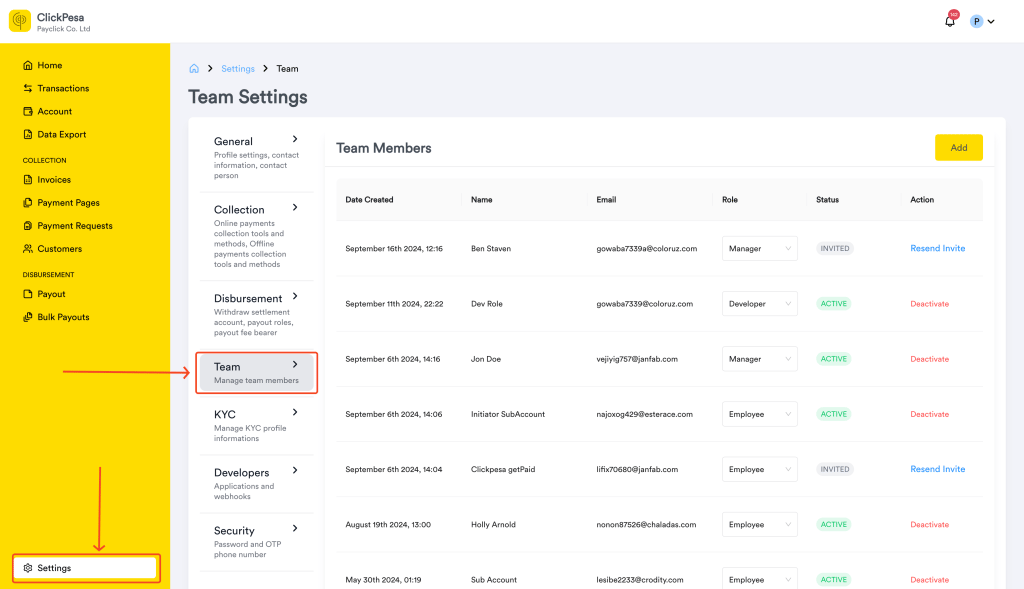
Task: Resend invite to Ben Staven
Action: 937,249
